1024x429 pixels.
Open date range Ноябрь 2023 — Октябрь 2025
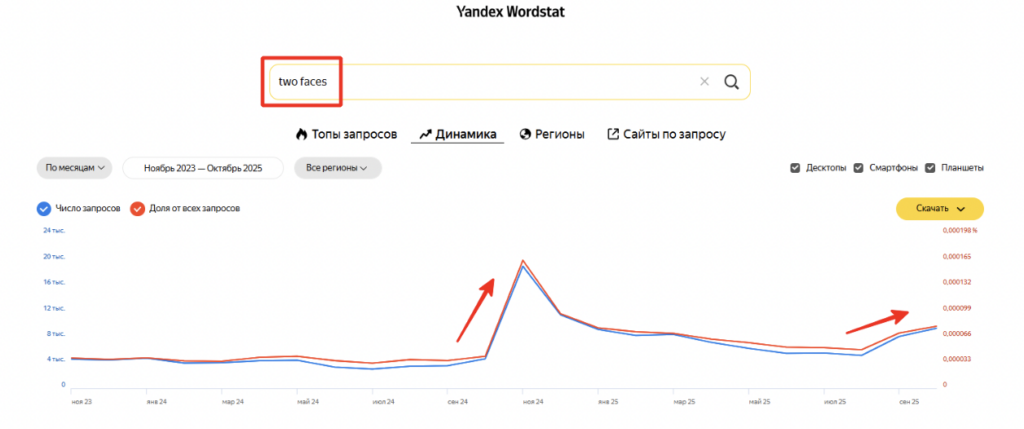pyautogui.click(x=203, y=168)
